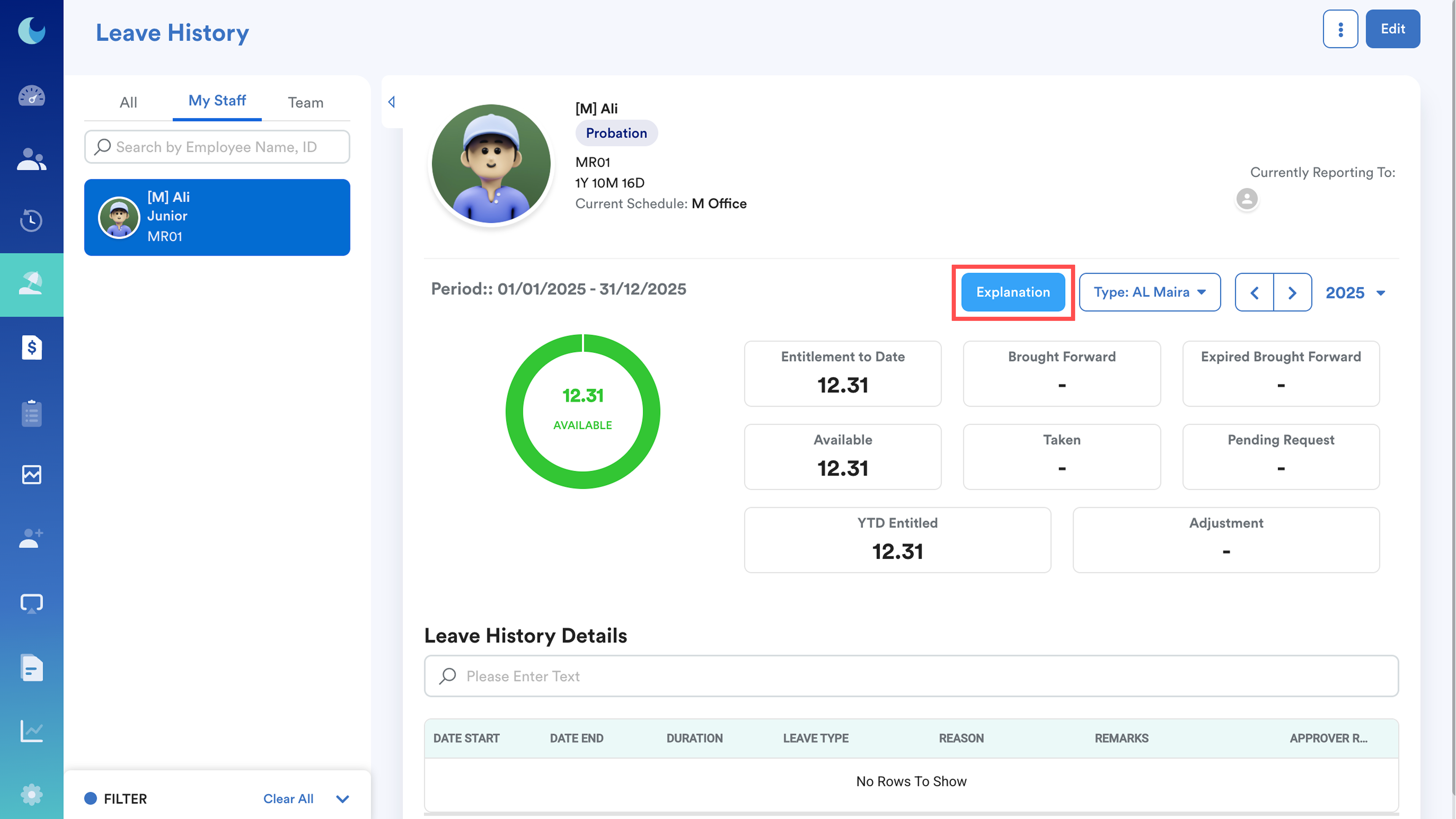1456x819 pixels.
Task: Open the employees people icon in sidebar
Action: 32,159
